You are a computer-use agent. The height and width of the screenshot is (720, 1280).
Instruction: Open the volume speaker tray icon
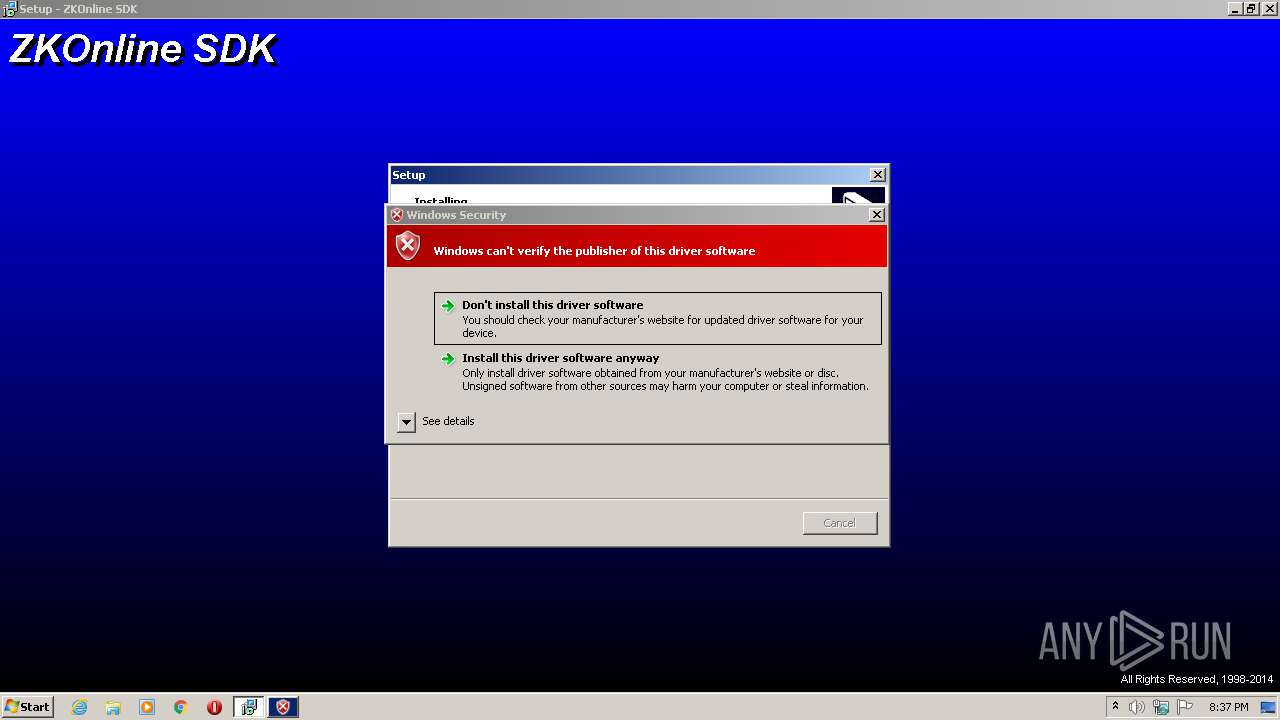coord(1137,707)
